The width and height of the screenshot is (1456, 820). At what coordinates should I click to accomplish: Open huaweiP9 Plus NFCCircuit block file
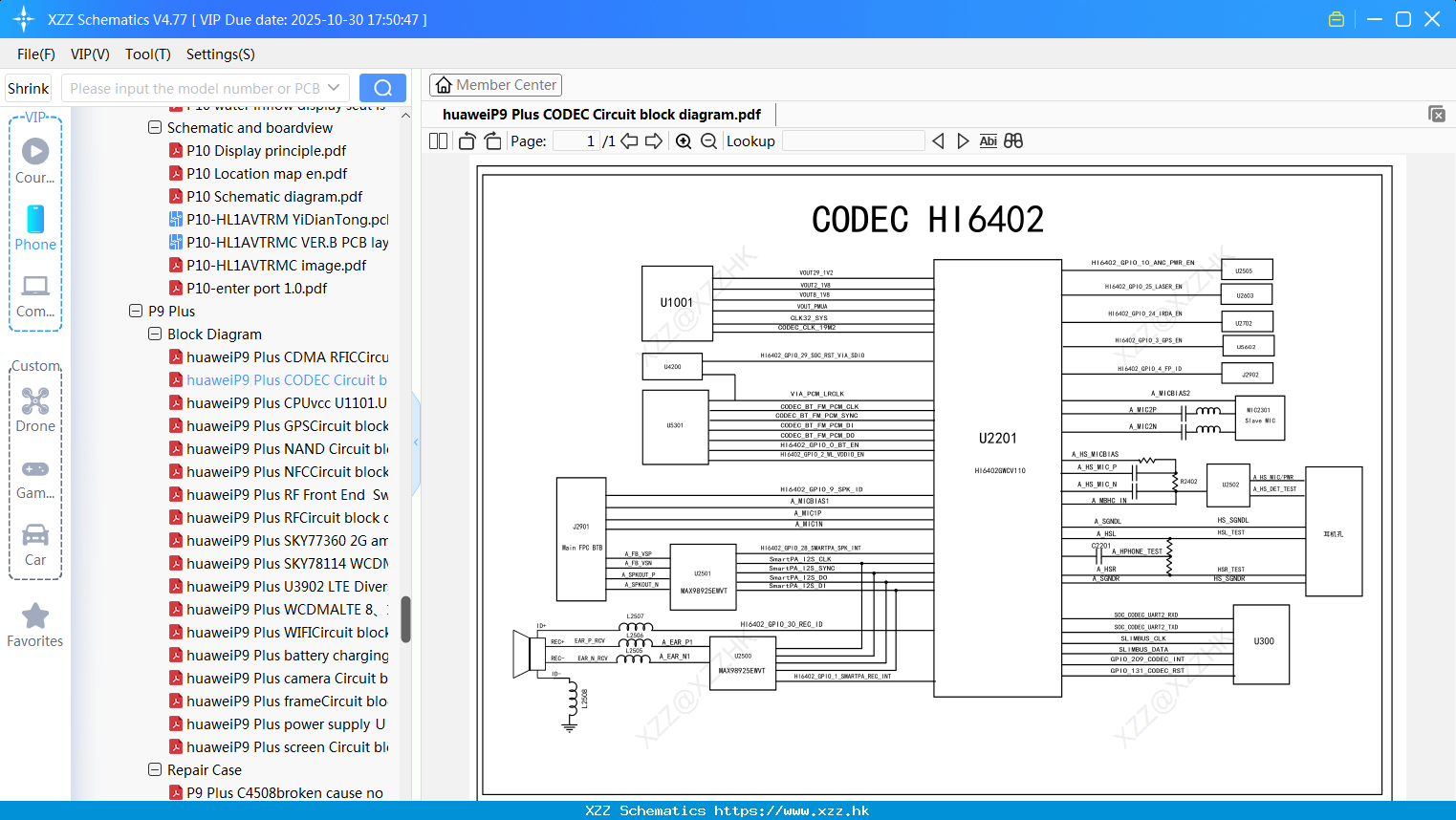point(278,471)
